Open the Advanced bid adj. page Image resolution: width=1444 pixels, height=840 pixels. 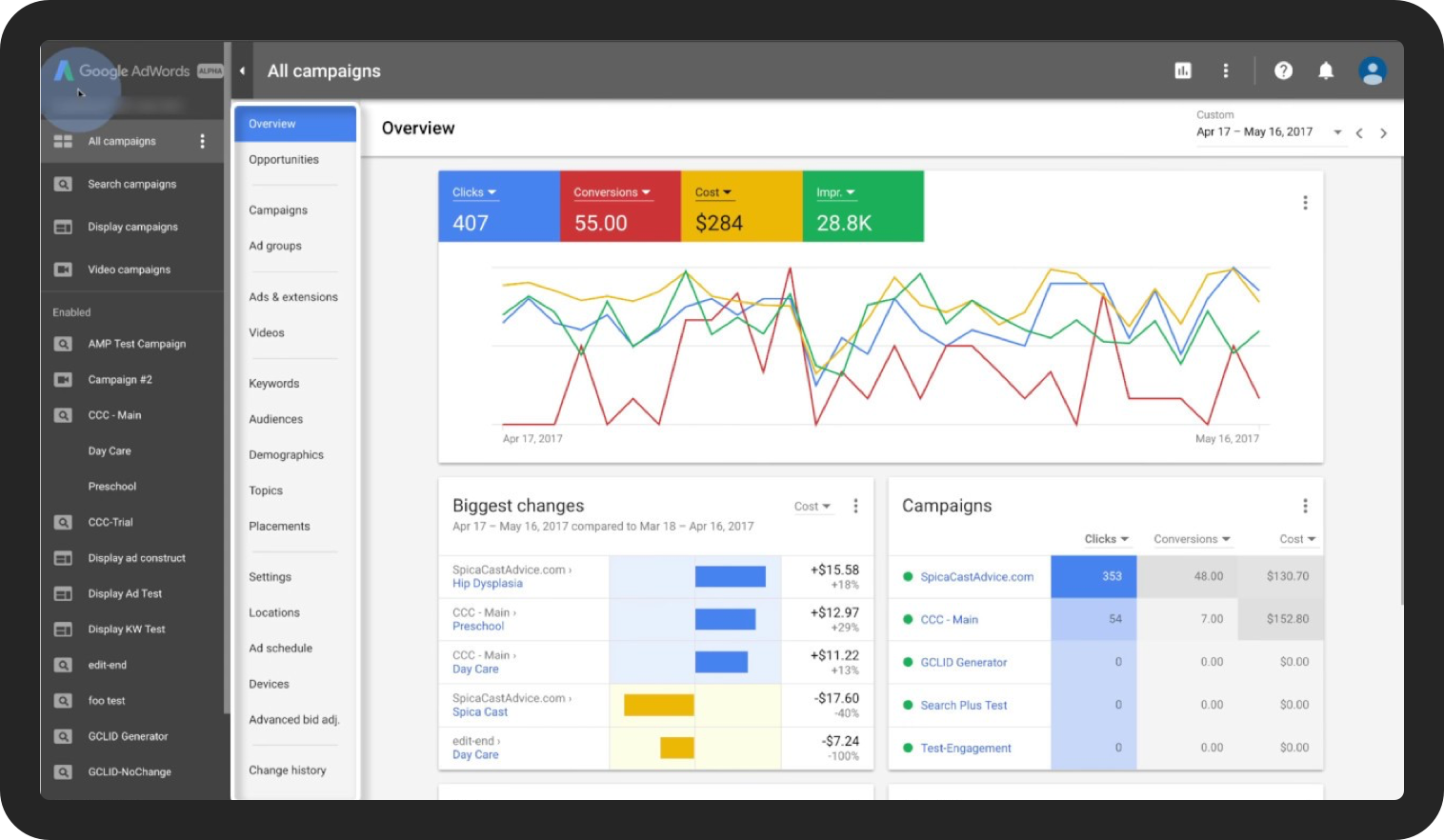[x=294, y=720]
